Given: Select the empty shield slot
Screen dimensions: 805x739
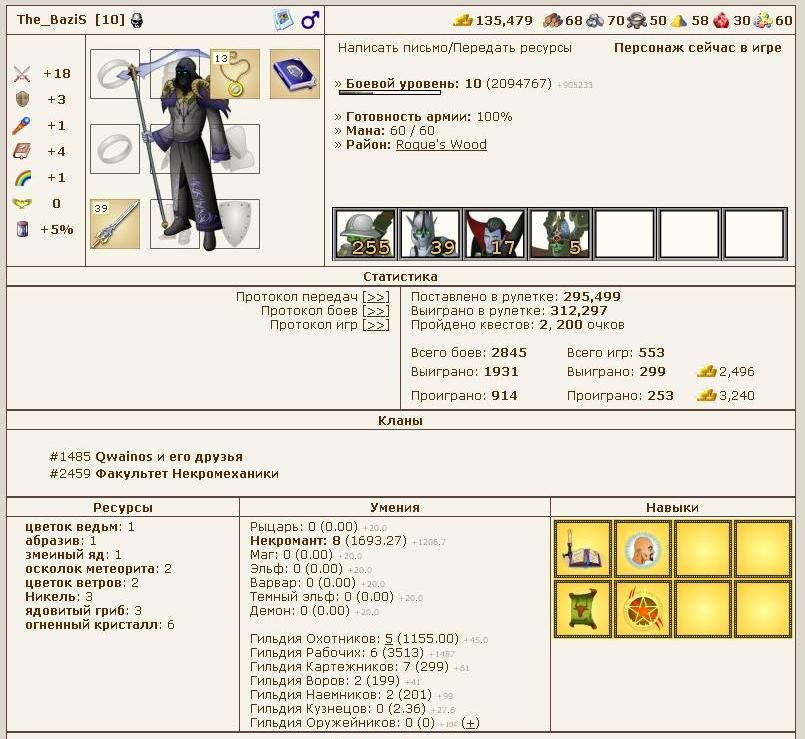Looking at the screenshot, I should [x=235, y=224].
